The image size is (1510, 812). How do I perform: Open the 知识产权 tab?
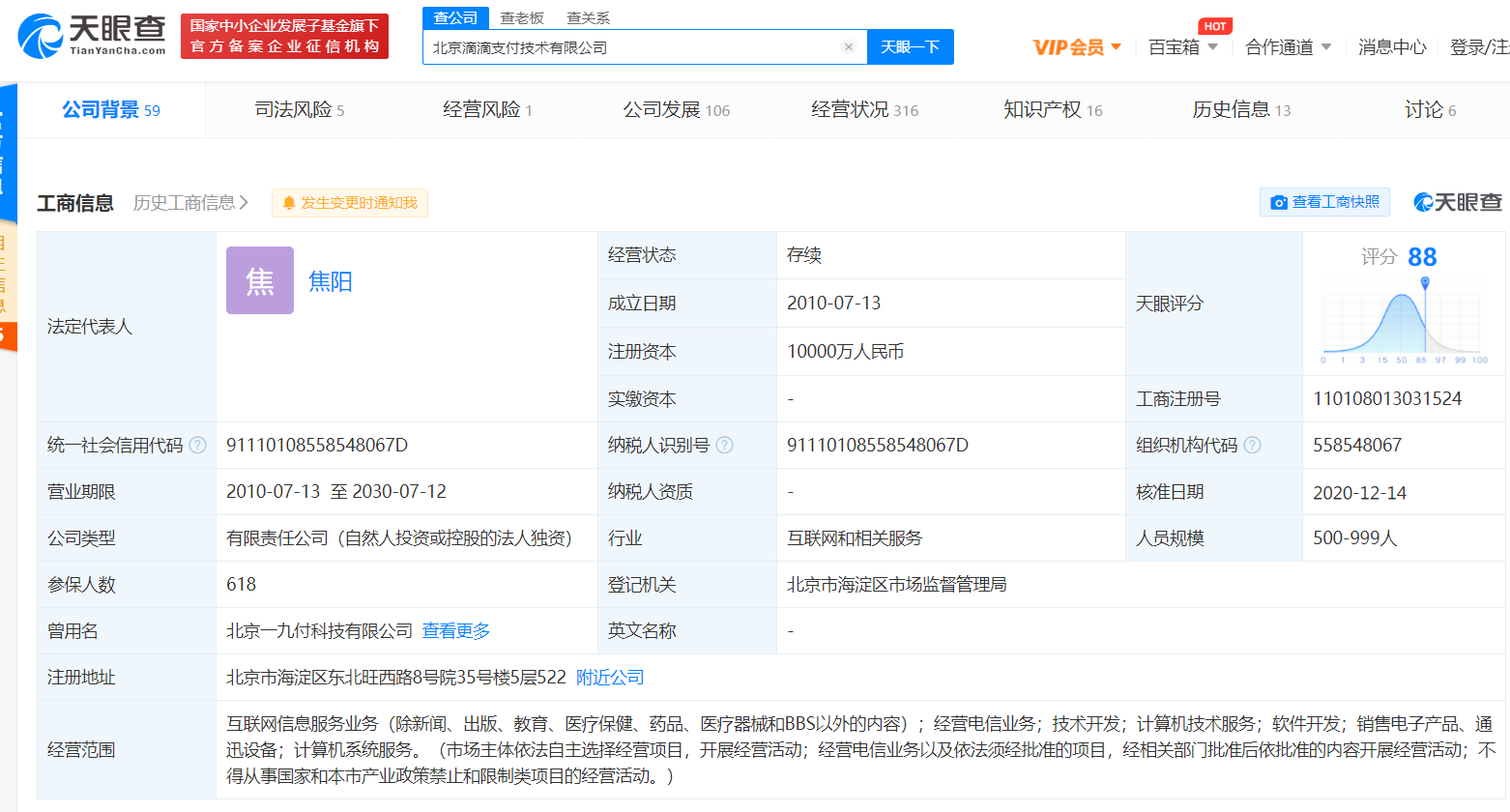[1052, 110]
